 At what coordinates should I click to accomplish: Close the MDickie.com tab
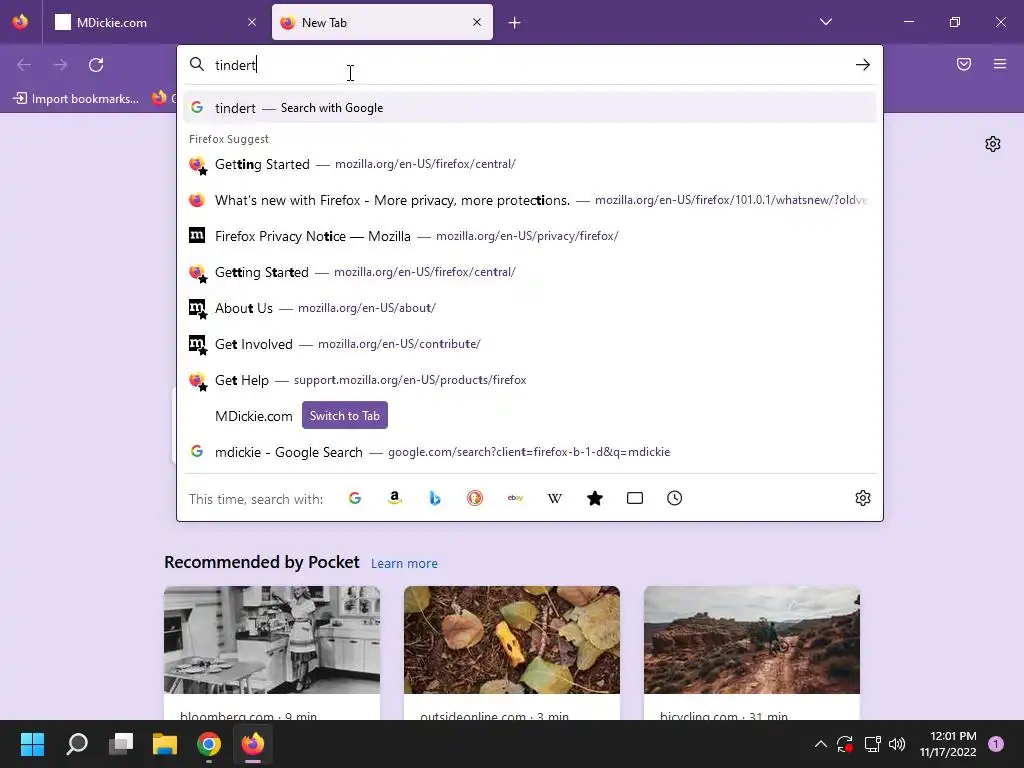click(252, 22)
